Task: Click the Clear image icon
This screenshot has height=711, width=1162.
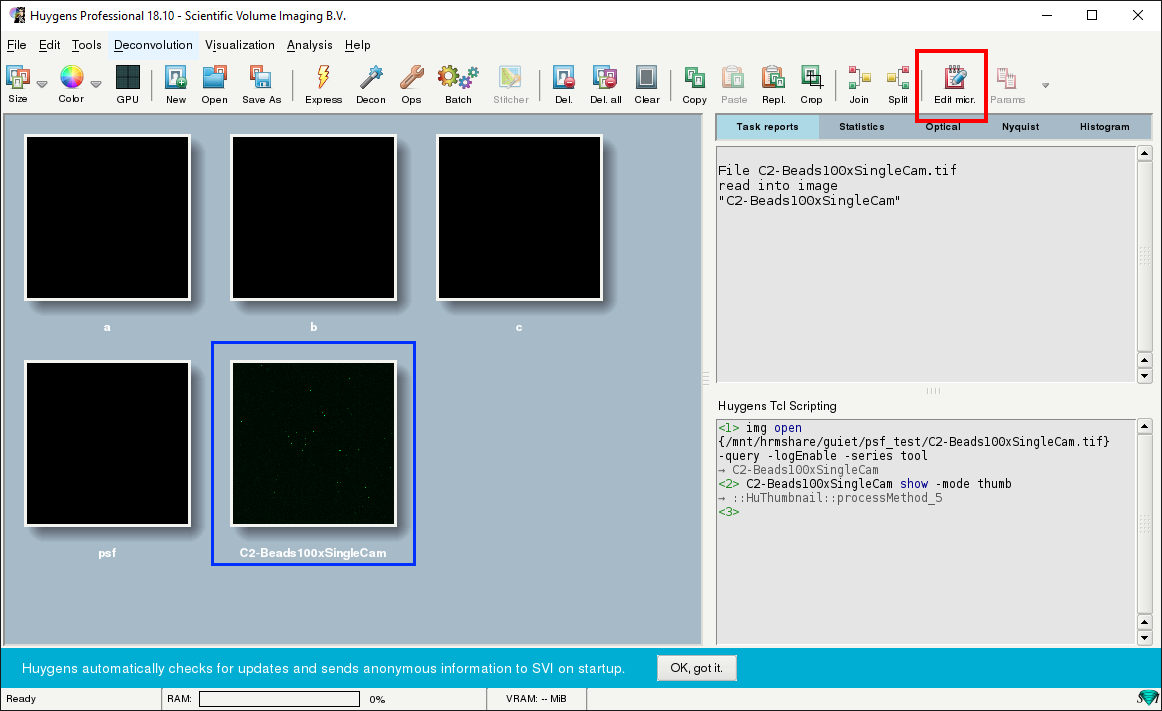Action: coord(646,84)
